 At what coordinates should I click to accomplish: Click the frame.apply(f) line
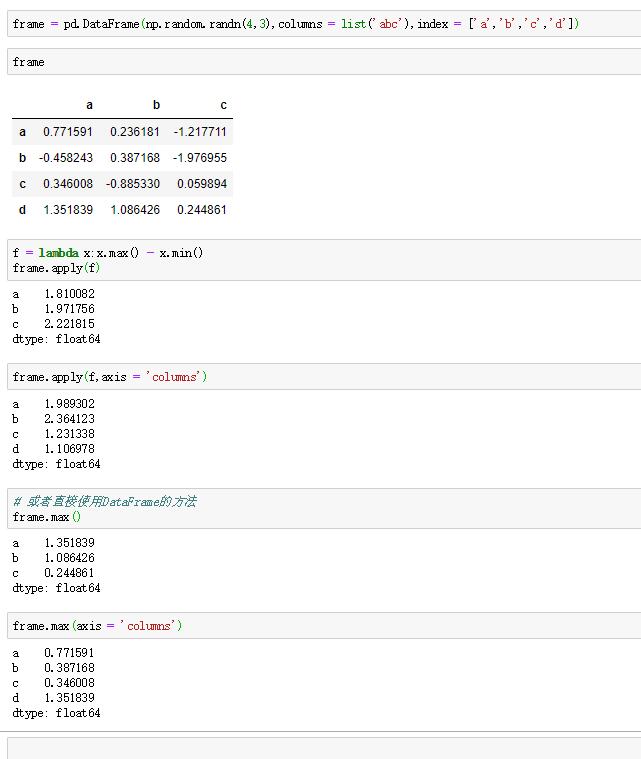(56, 268)
